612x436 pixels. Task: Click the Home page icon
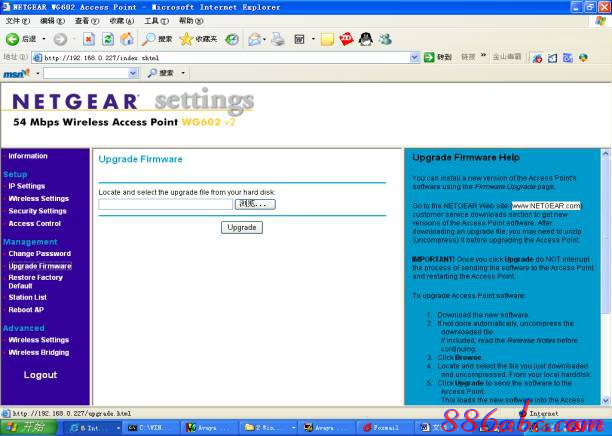pos(127,39)
